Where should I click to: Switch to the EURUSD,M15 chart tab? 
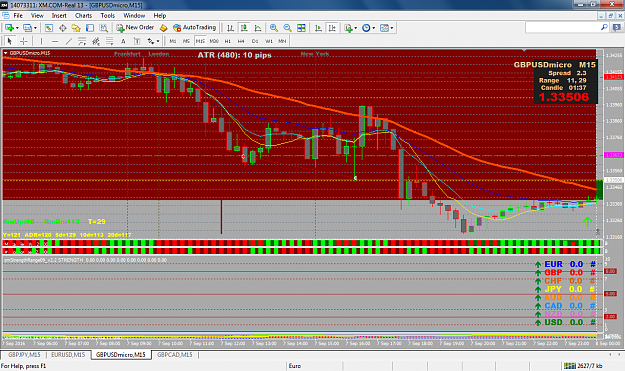click(x=68, y=355)
